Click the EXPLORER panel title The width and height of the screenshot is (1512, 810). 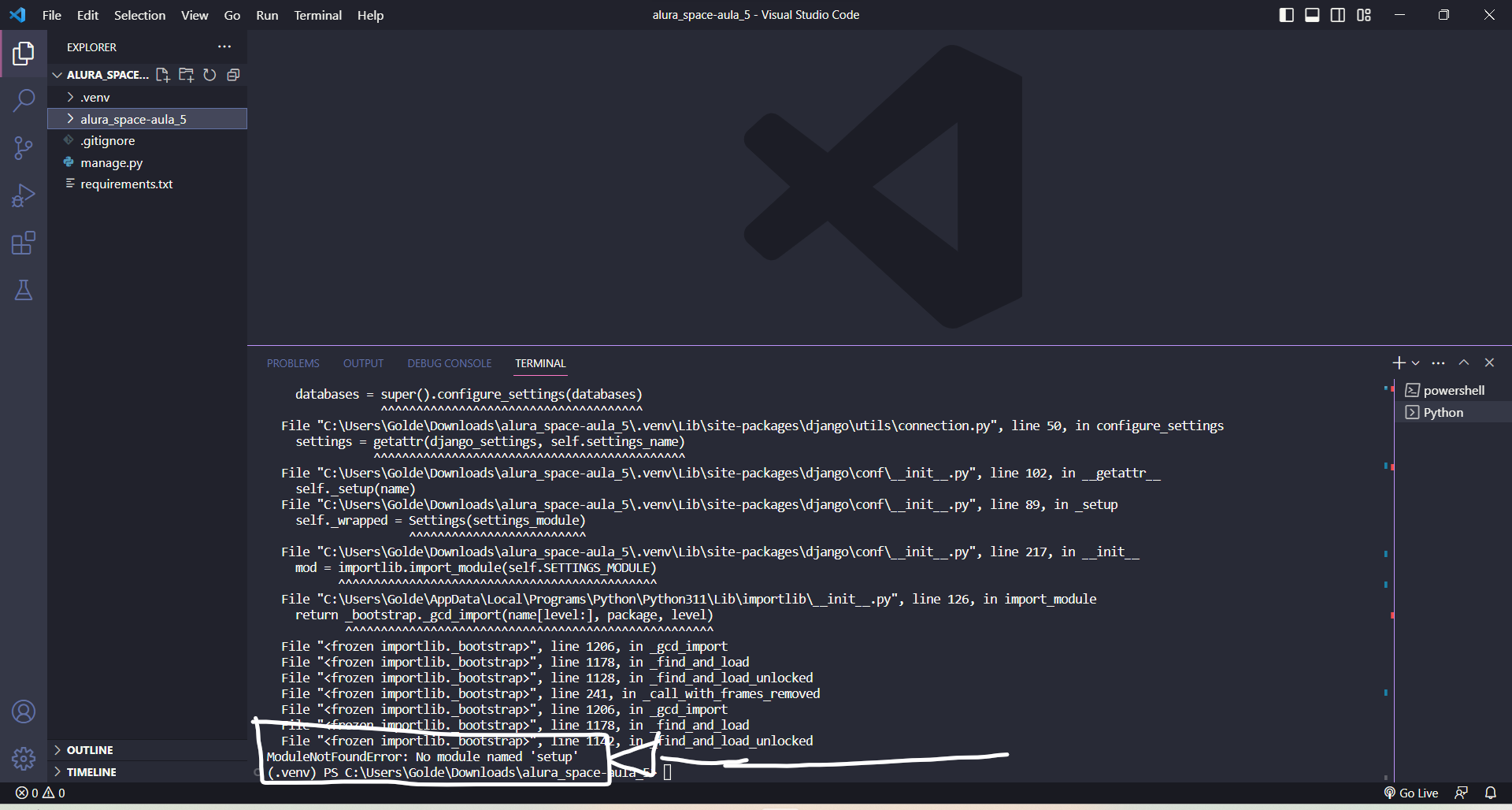pos(91,47)
